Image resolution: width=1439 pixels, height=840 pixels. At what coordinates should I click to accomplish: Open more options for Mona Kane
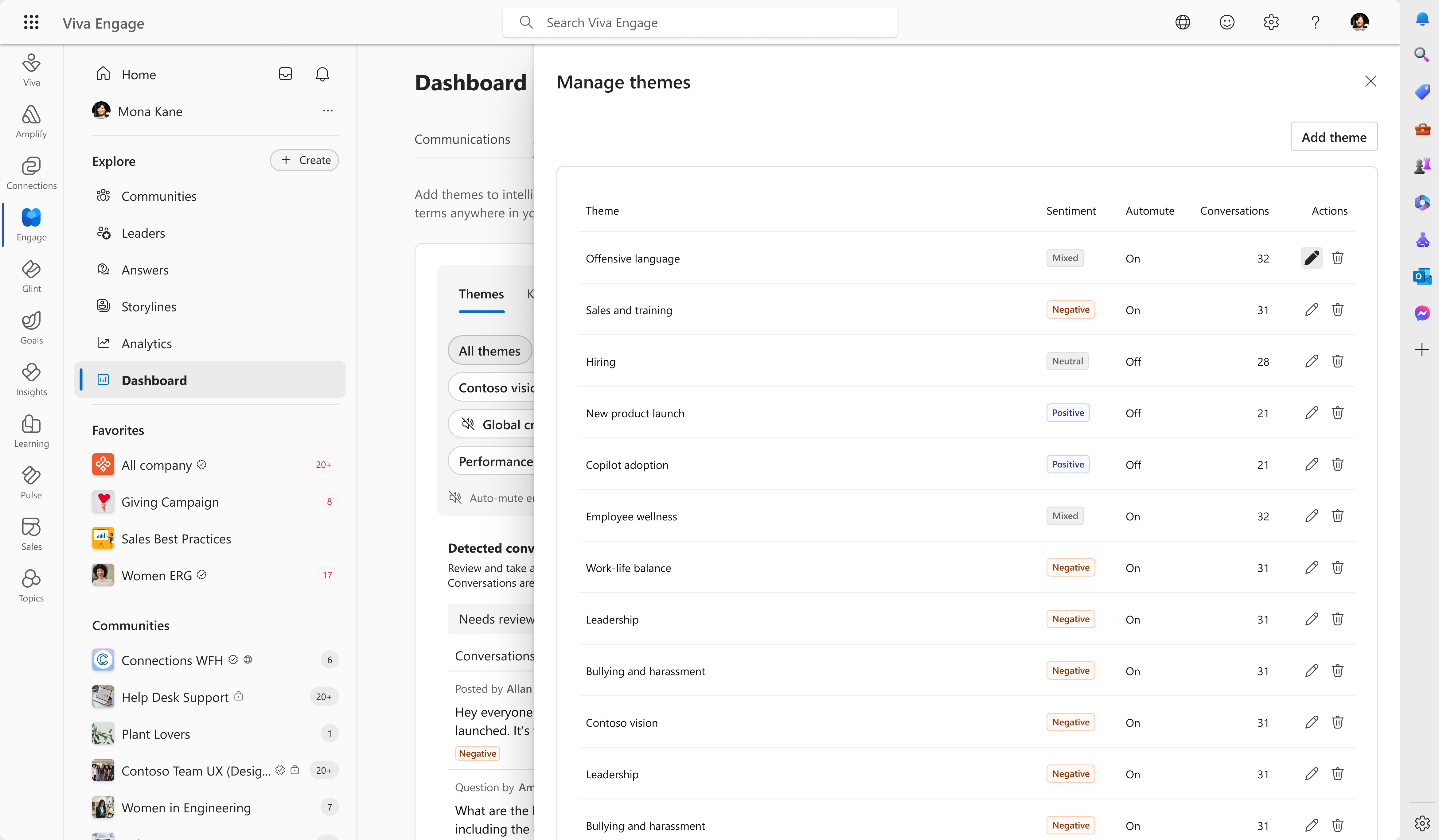tap(328, 111)
